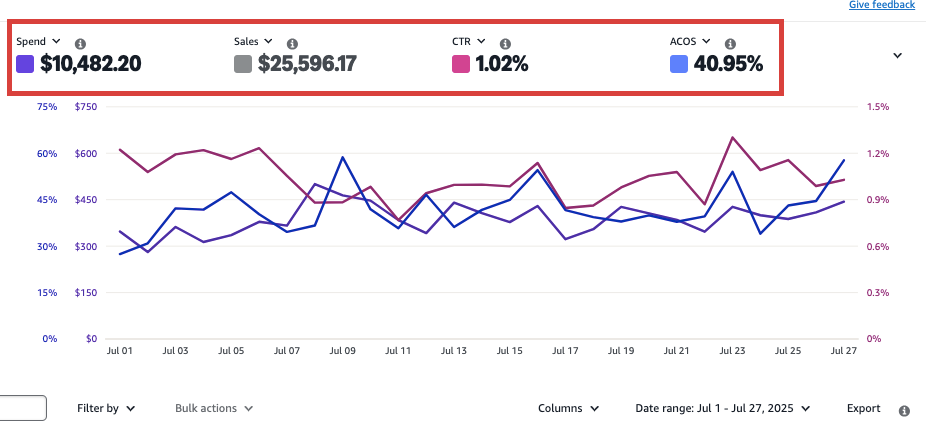
Task: Click the Give feedback link
Action: point(882,5)
